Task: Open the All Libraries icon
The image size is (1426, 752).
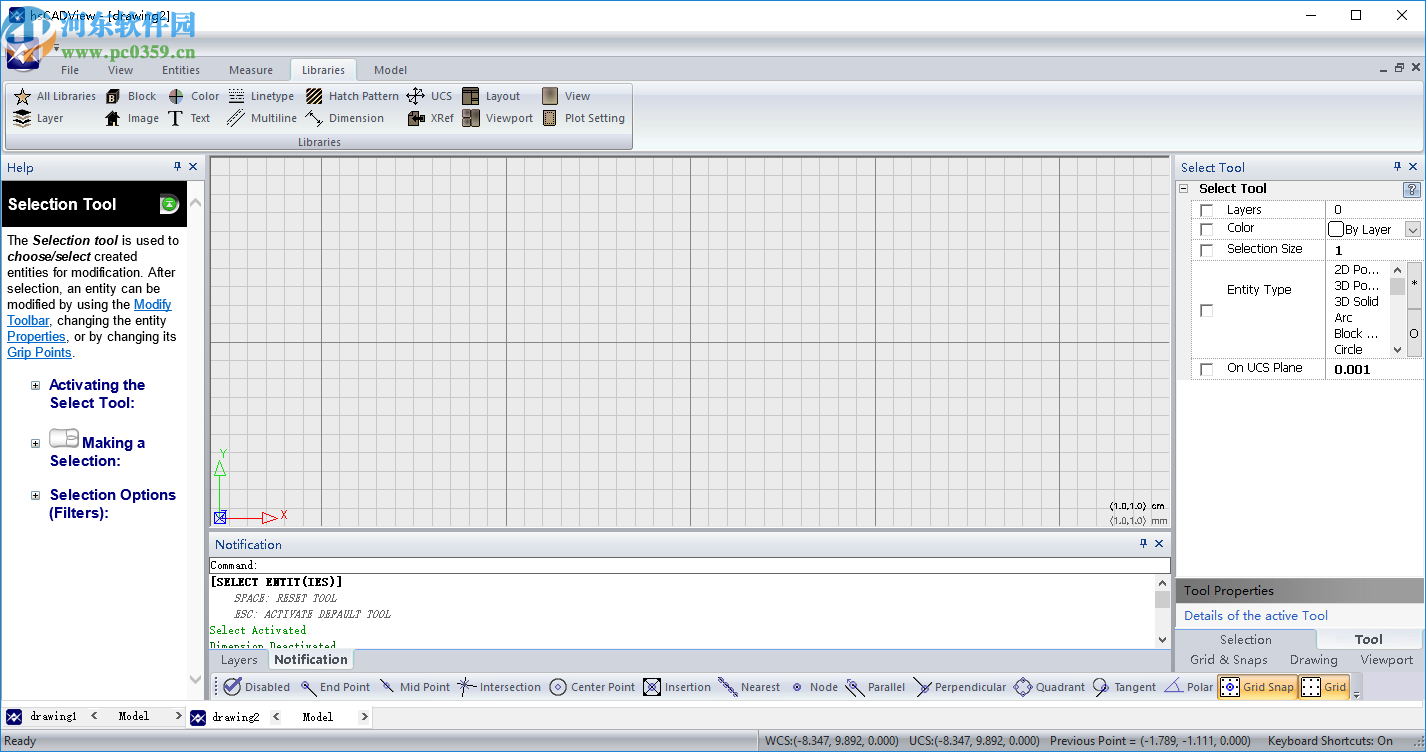Action: 22,96
